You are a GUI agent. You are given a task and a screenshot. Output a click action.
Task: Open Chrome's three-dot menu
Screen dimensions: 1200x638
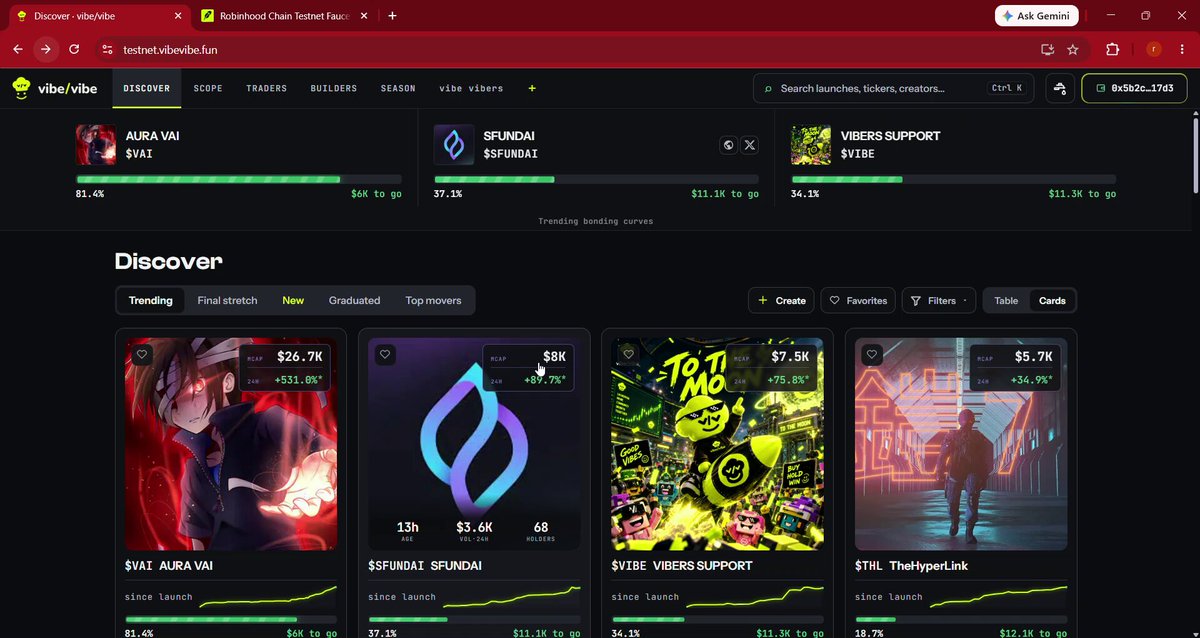1181,49
